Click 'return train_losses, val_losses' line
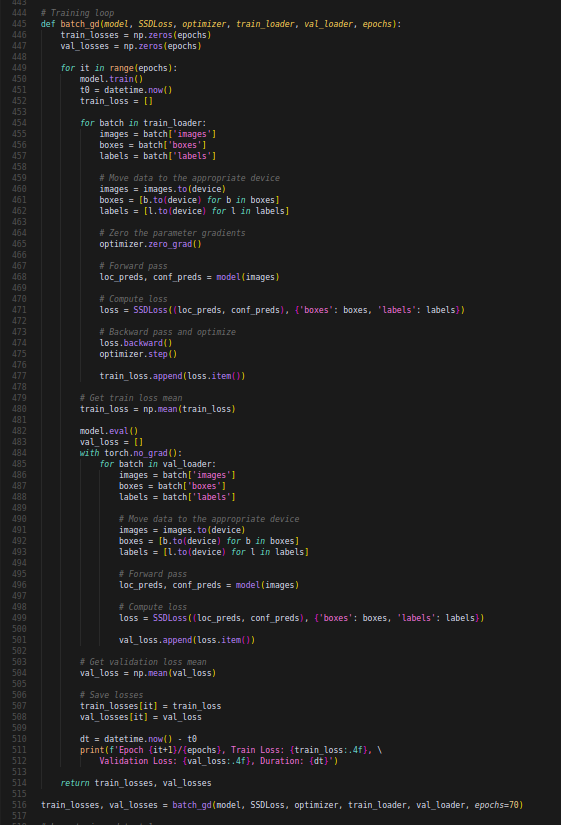Image resolution: width=561 pixels, height=825 pixels. [136, 783]
